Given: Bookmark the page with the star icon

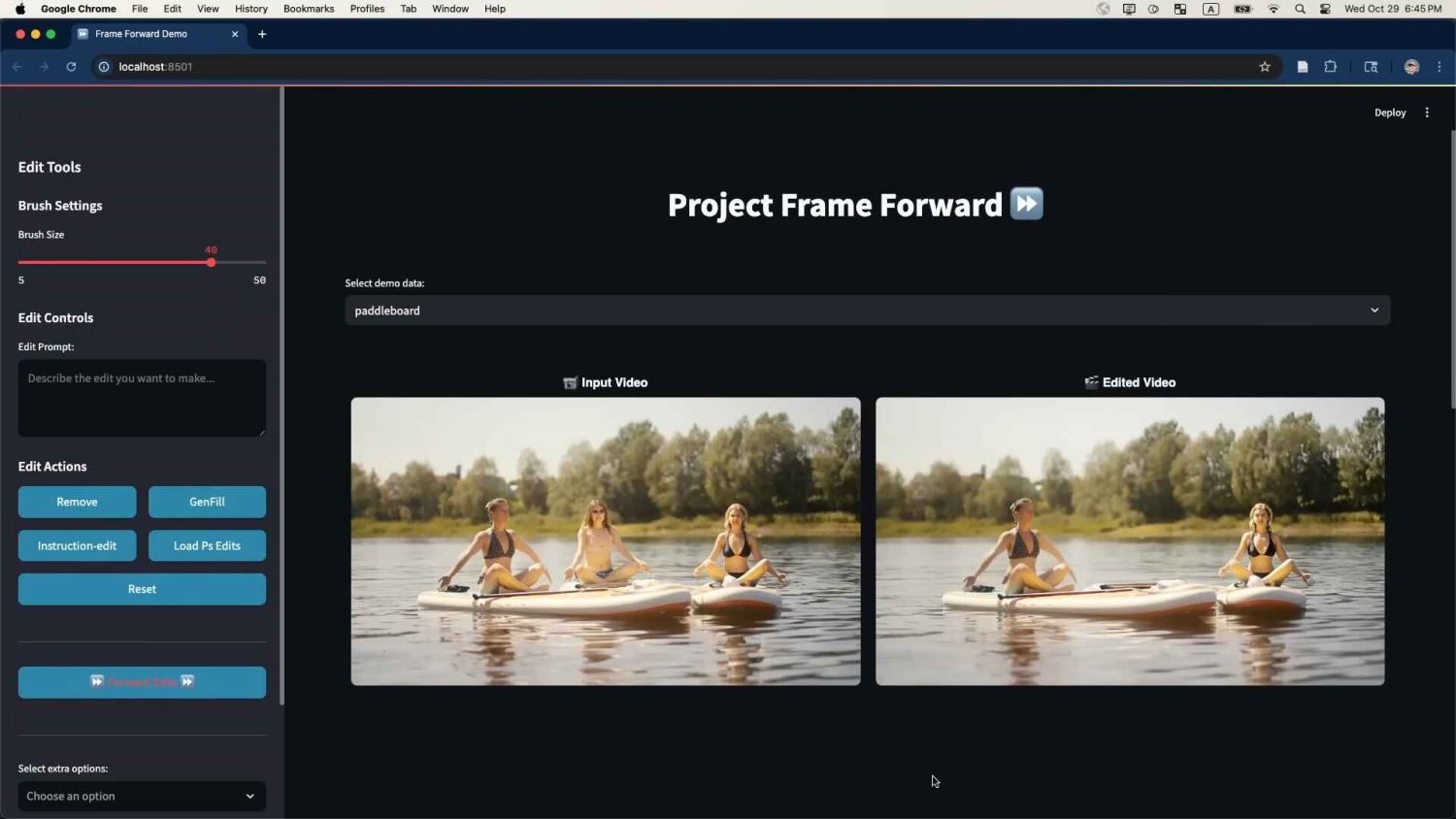Looking at the screenshot, I should pyautogui.click(x=1265, y=66).
